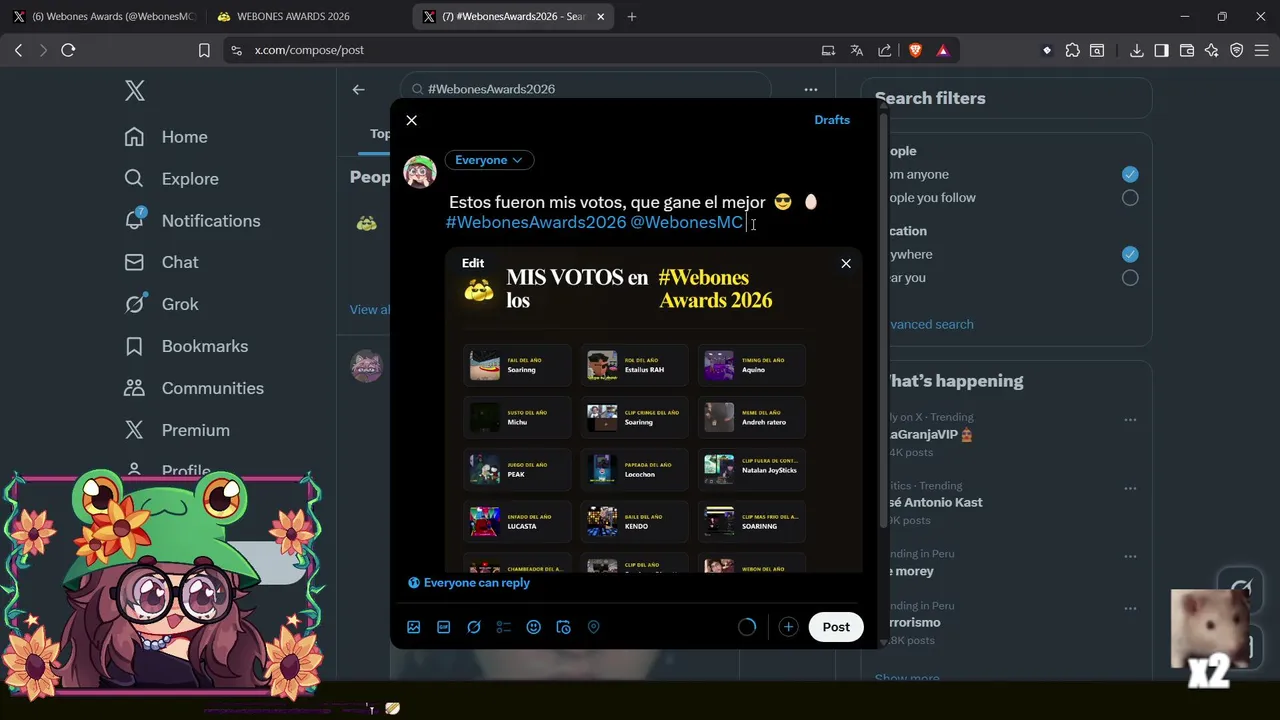
Task: Open the Explore search icon in sidebar
Action: [x=134, y=179]
